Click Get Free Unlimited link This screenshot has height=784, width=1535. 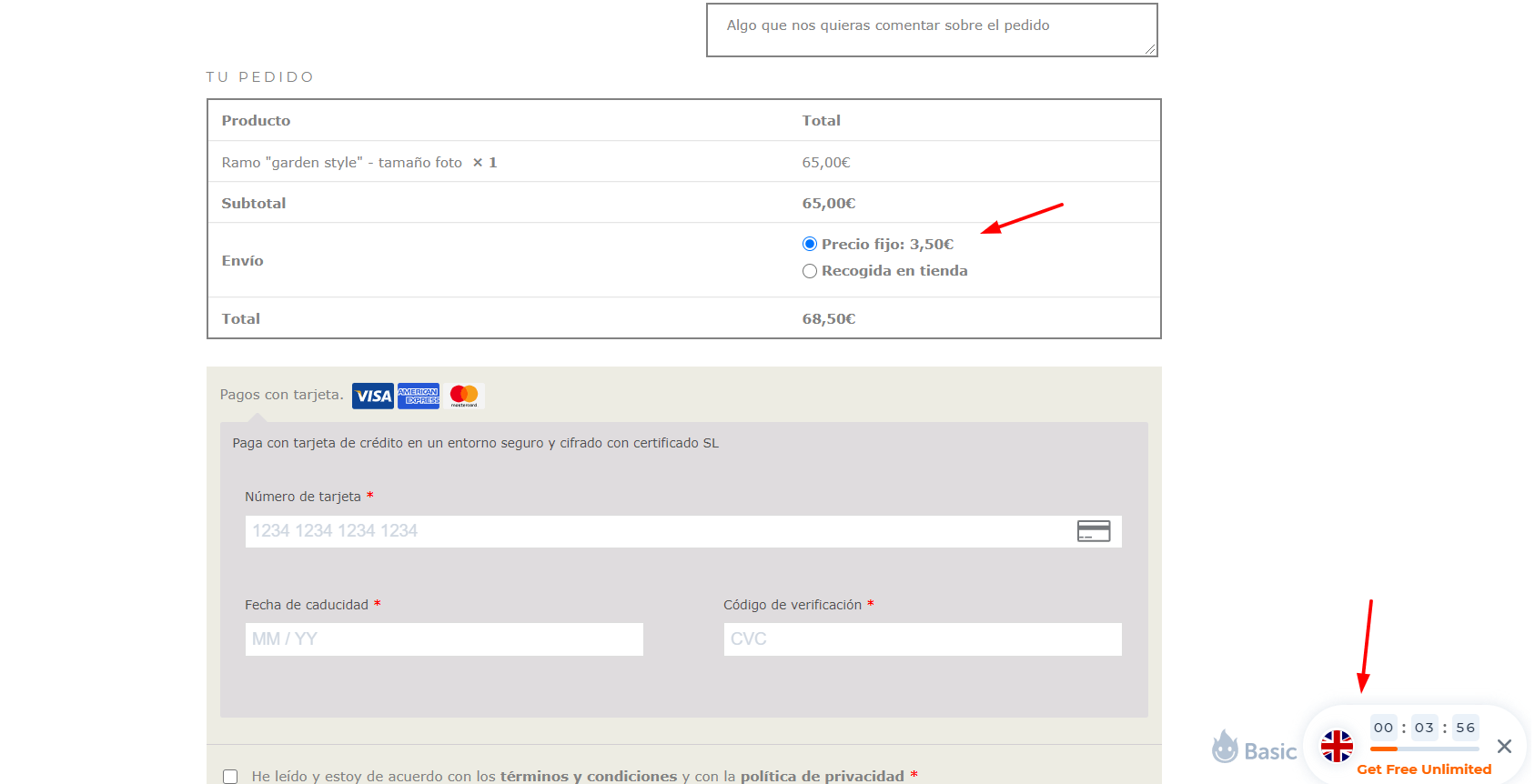coord(1424,769)
